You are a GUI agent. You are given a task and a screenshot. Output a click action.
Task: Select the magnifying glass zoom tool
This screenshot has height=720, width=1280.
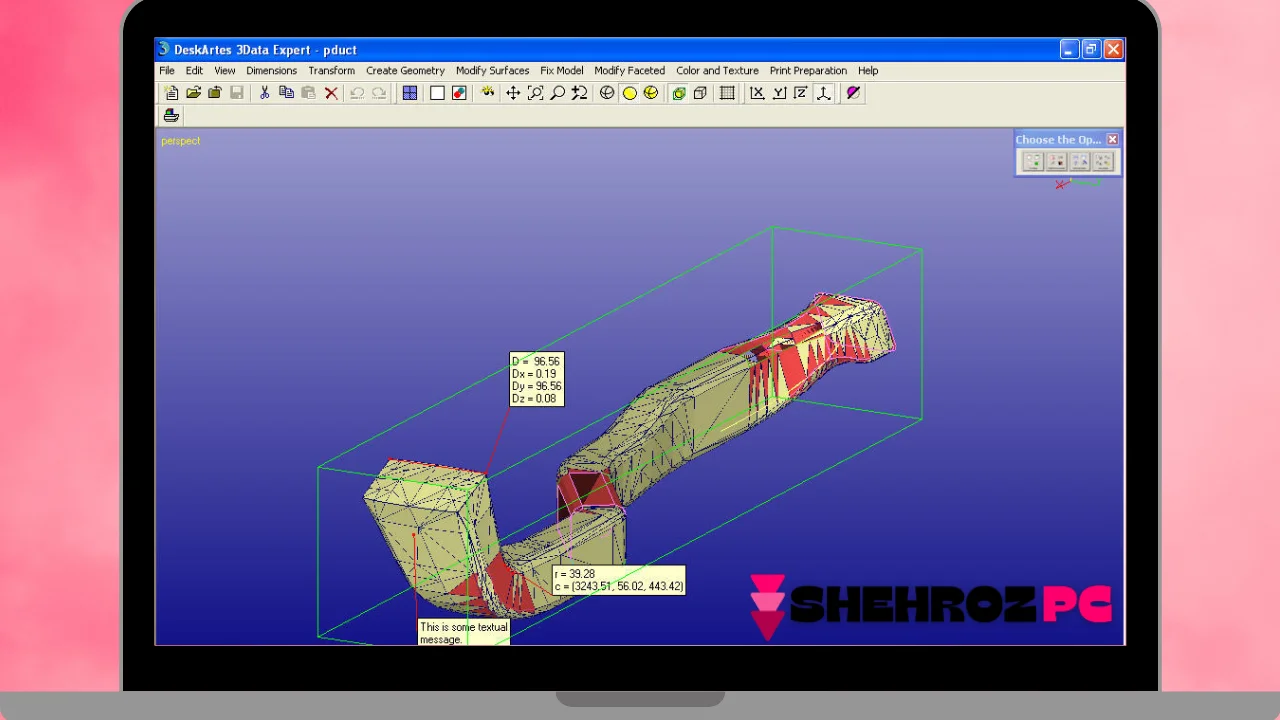tap(557, 93)
